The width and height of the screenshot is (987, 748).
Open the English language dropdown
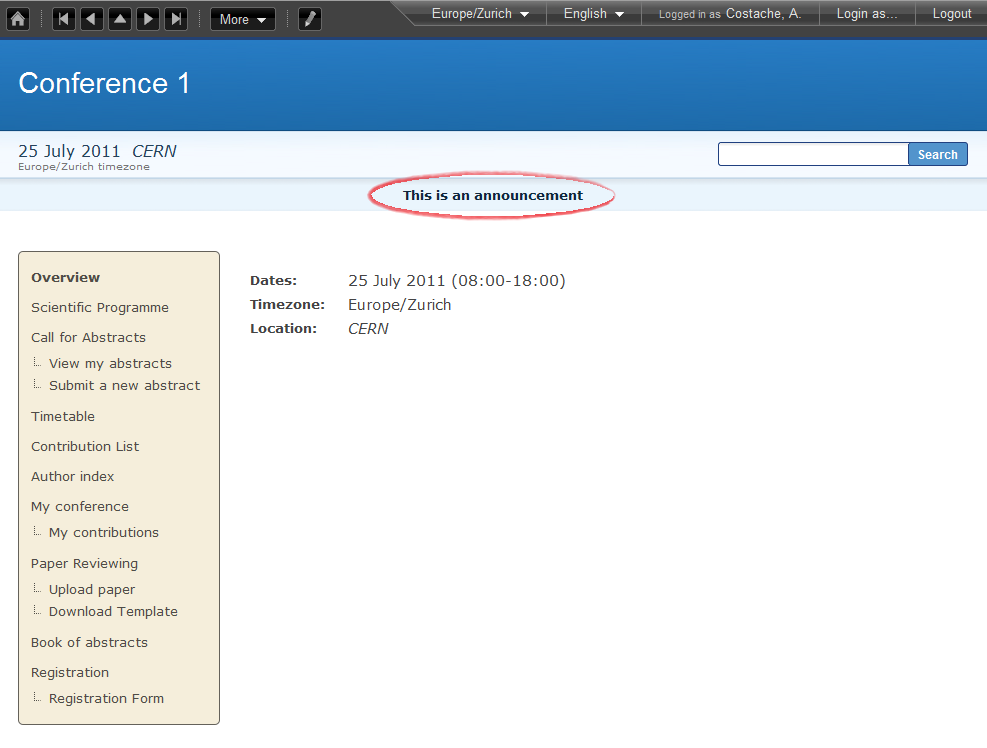(x=594, y=14)
